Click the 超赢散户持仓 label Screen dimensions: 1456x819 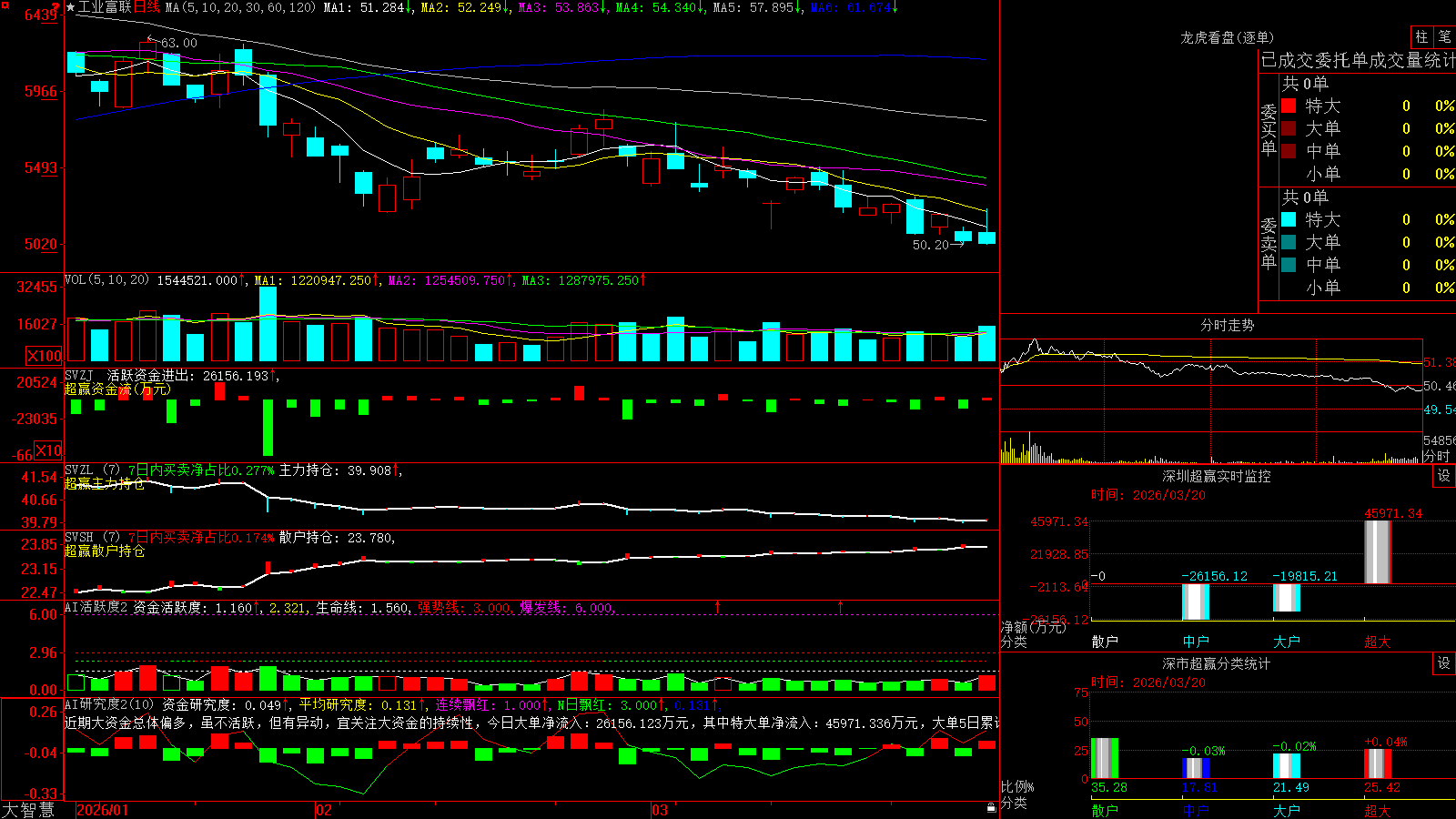click(105, 551)
